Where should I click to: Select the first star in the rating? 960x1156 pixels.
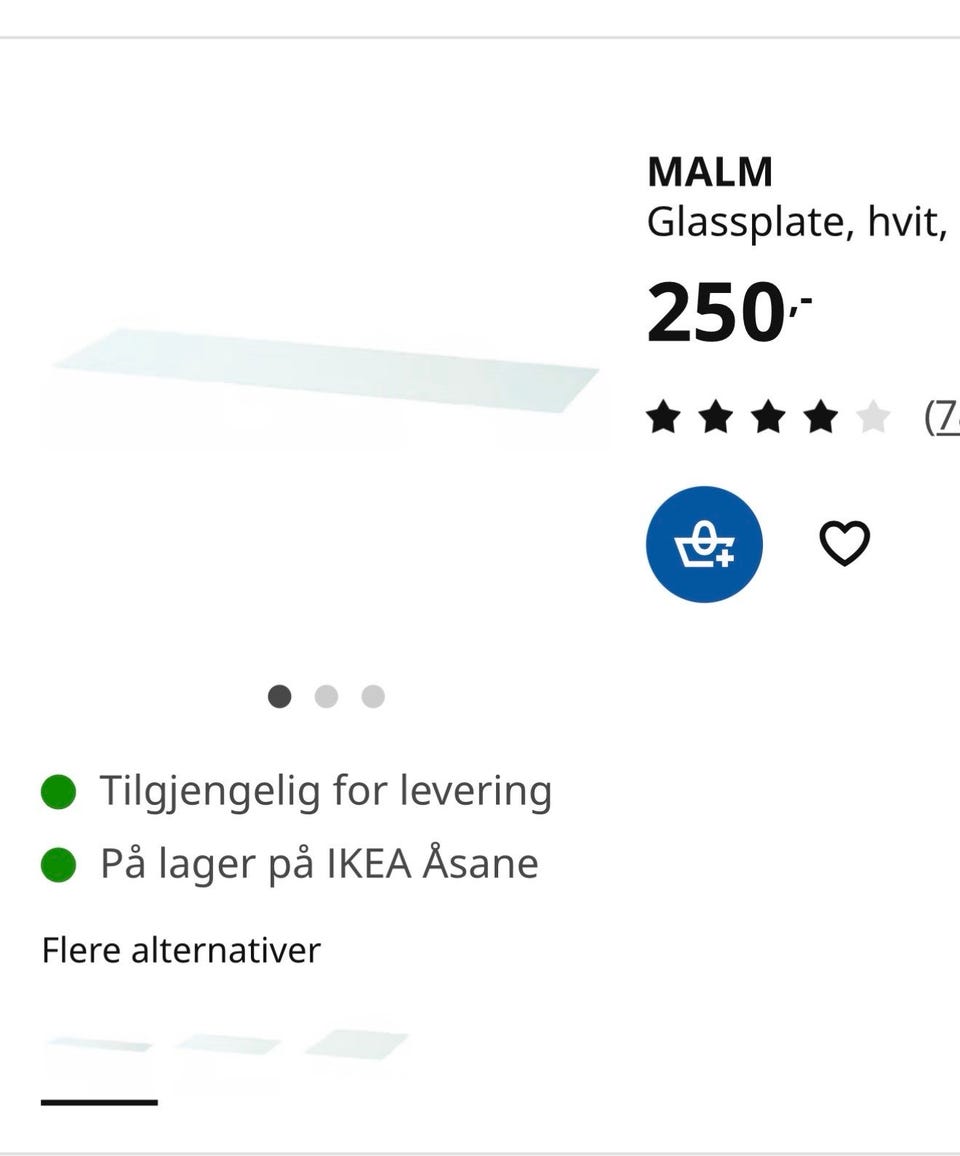pyautogui.click(x=665, y=417)
